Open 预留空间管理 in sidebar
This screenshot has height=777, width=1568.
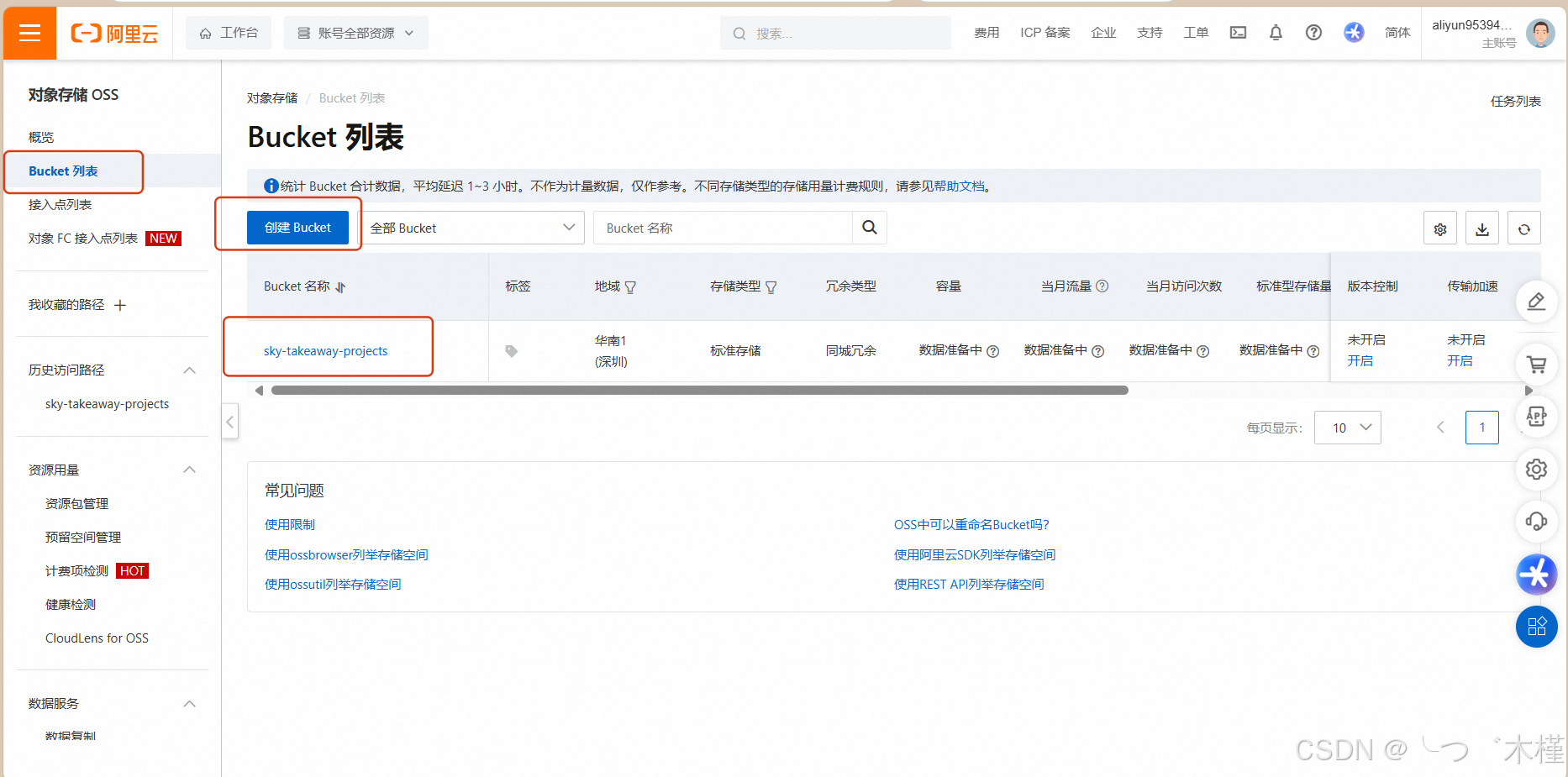83,537
